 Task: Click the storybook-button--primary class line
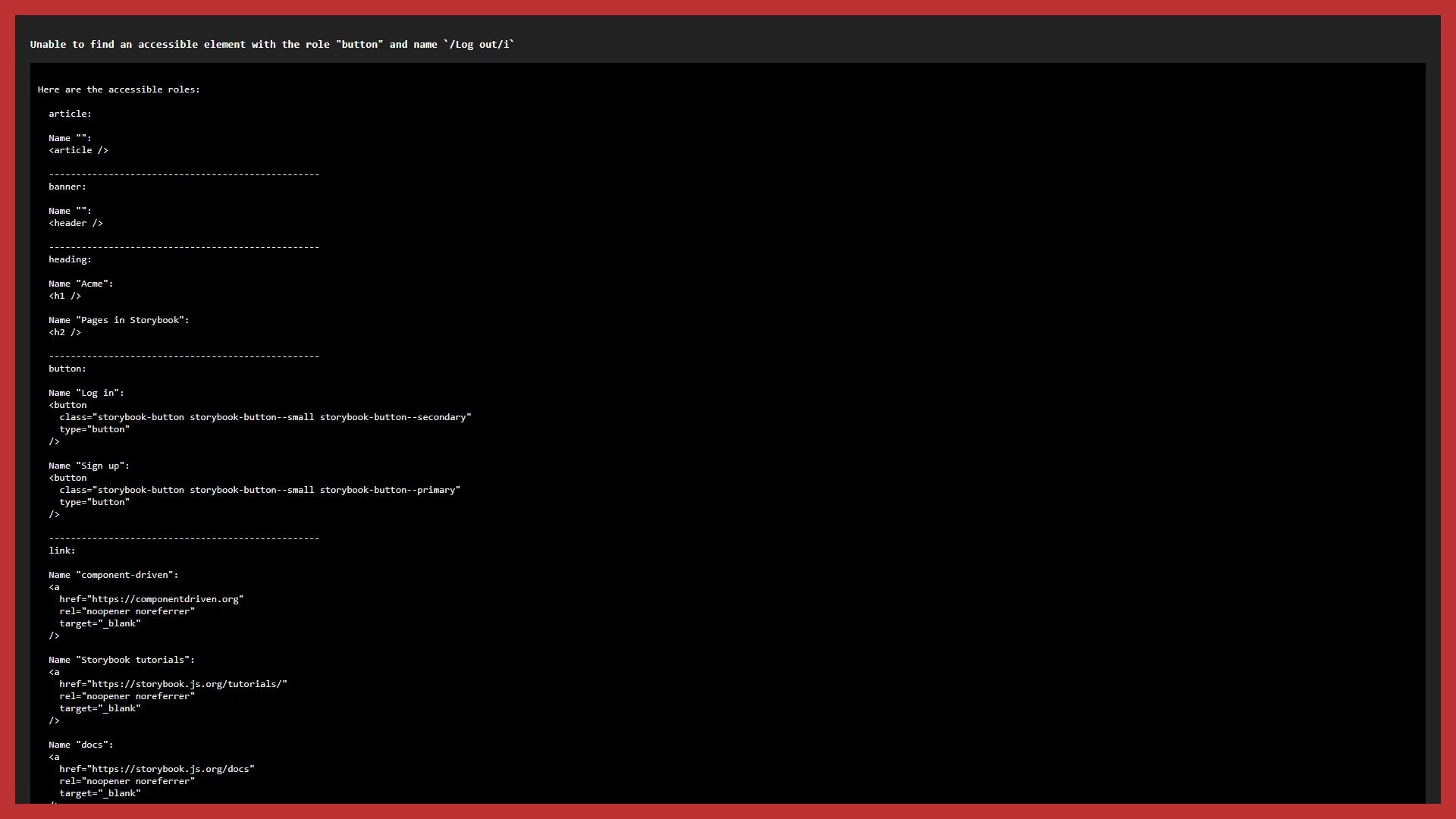[x=260, y=490]
